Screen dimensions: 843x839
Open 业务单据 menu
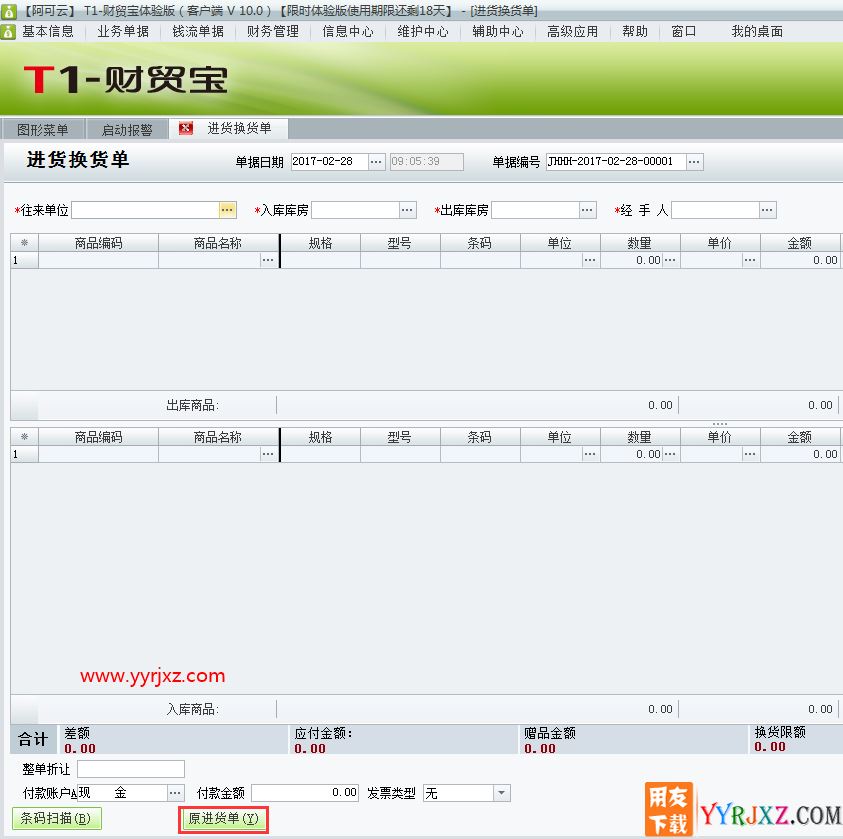123,32
